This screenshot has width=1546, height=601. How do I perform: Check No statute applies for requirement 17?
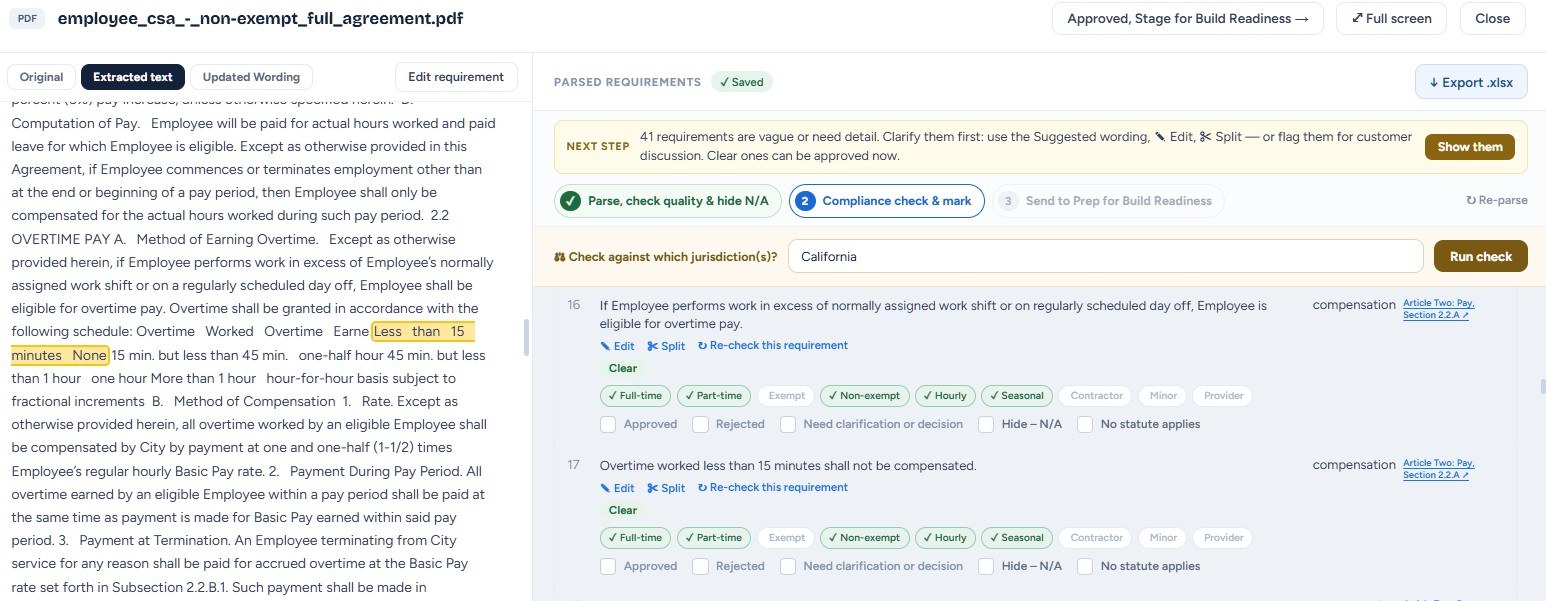pyautogui.click(x=1085, y=566)
